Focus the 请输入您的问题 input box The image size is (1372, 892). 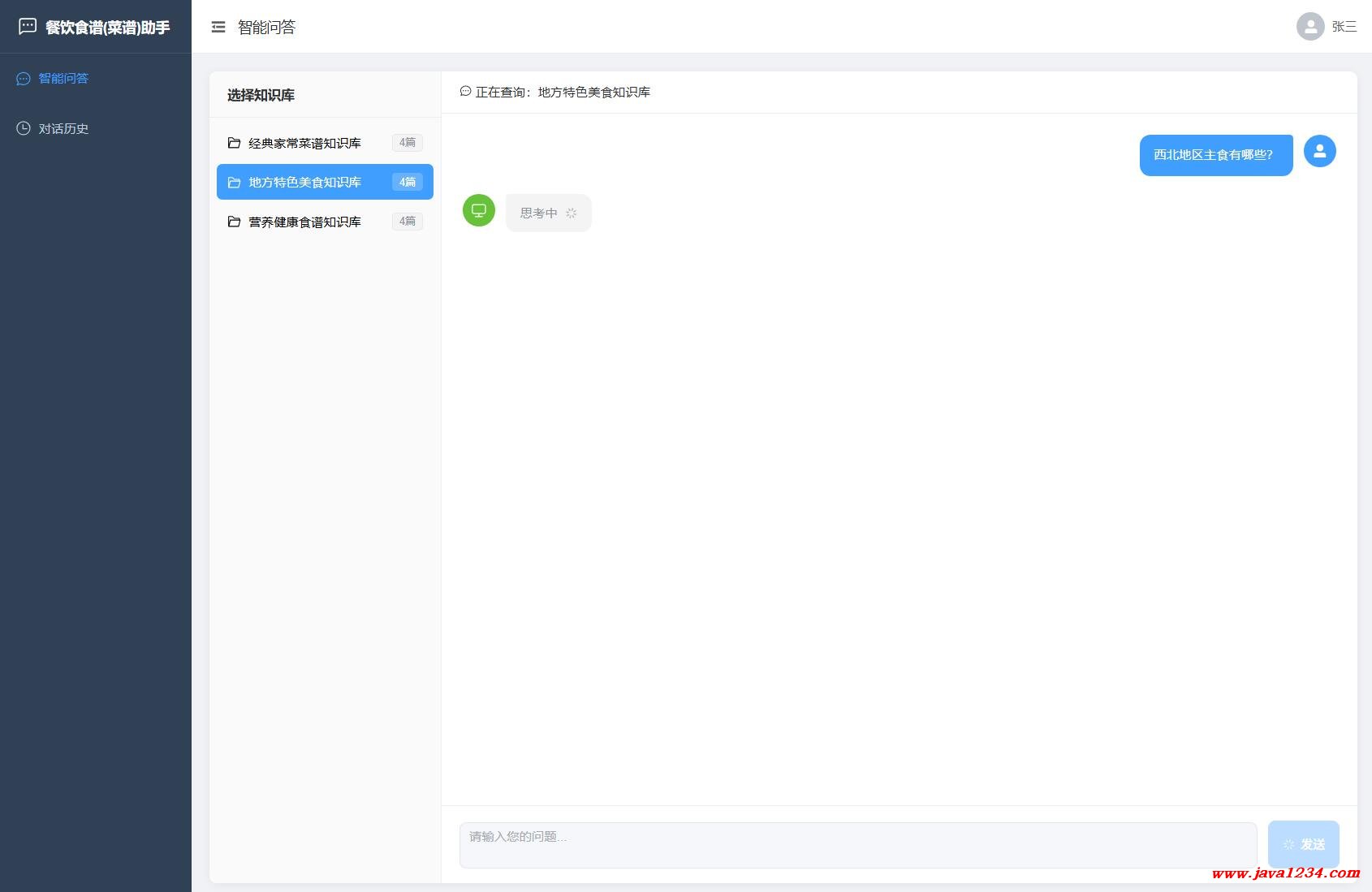(x=857, y=845)
